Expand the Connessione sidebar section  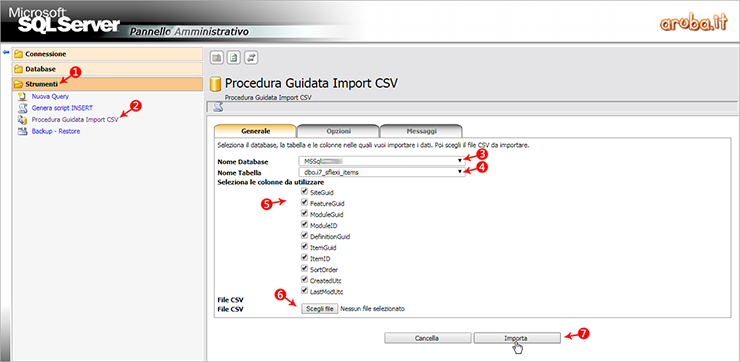pyautogui.click(x=108, y=54)
